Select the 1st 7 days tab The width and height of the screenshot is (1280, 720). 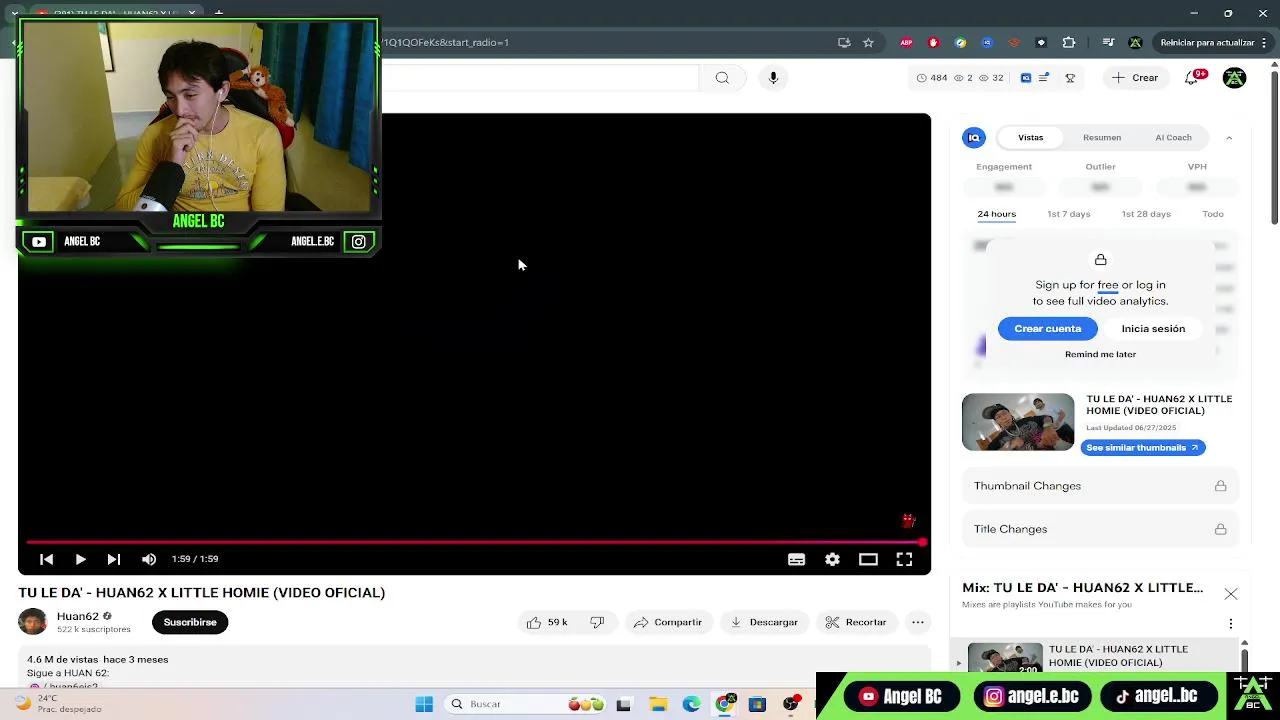coord(1068,214)
